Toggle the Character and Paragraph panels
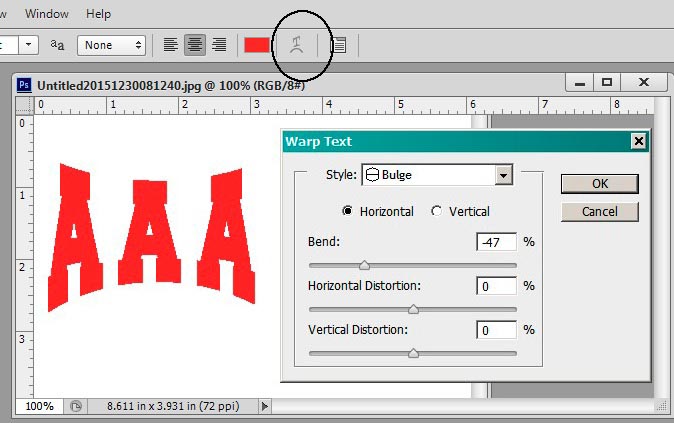The height and width of the screenshot is (423, 674). (x=339, y=45)
